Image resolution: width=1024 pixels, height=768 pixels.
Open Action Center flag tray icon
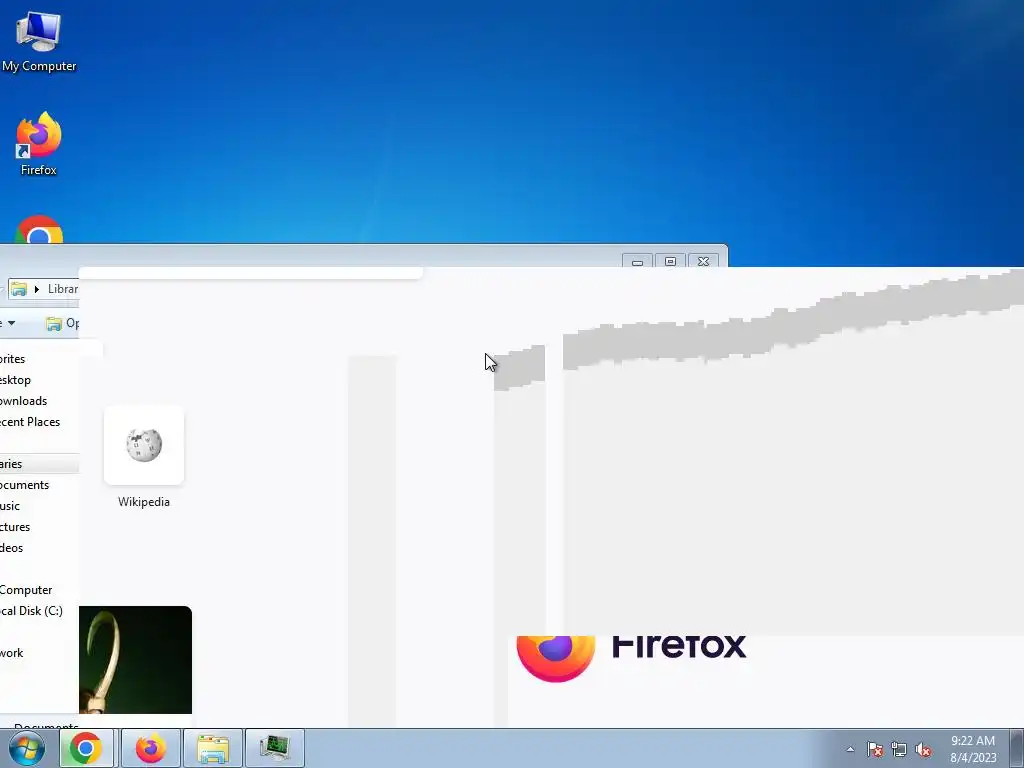(875, 749)
